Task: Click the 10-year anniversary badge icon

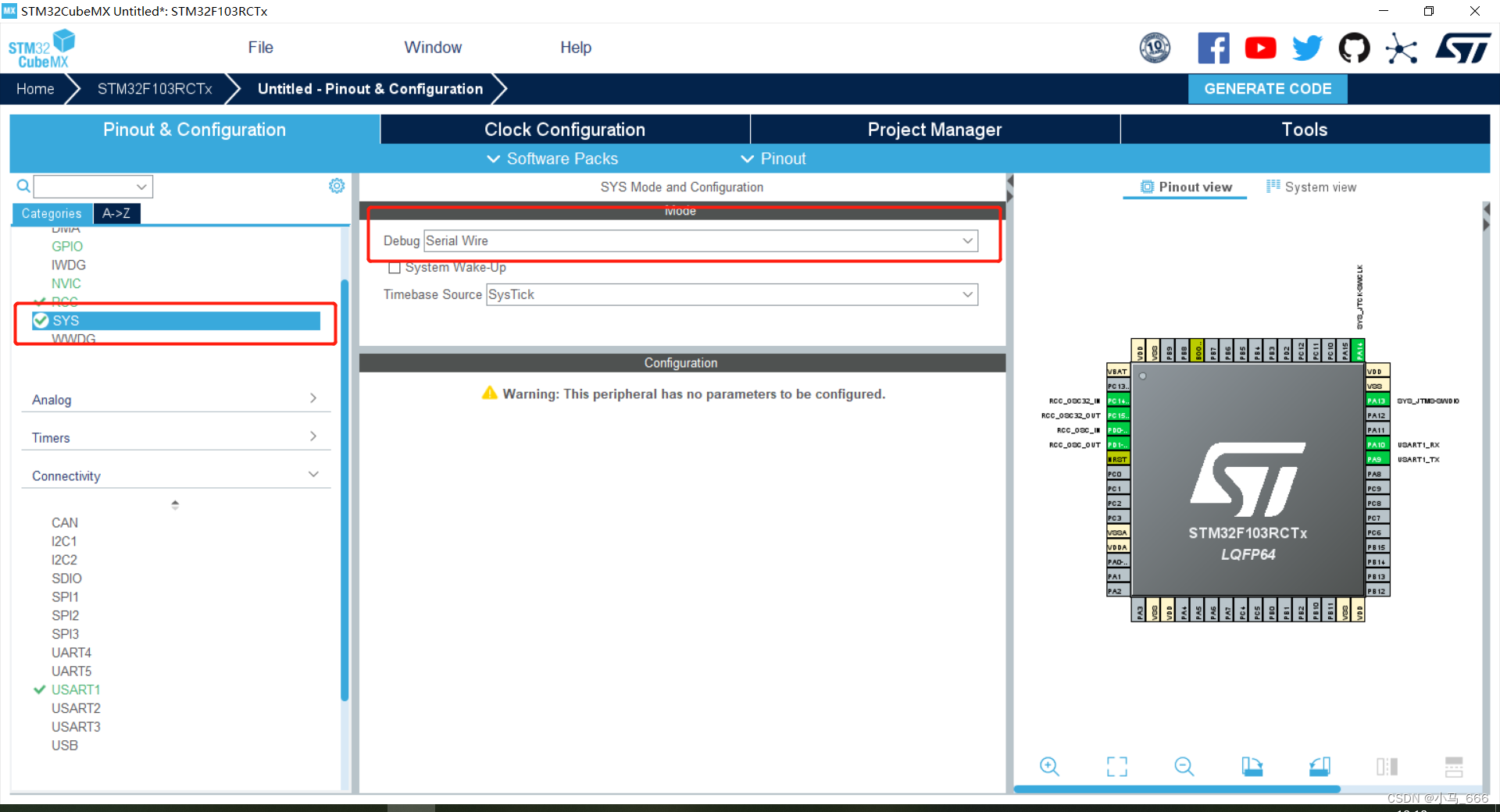Action: click(x=1155, y=48)
